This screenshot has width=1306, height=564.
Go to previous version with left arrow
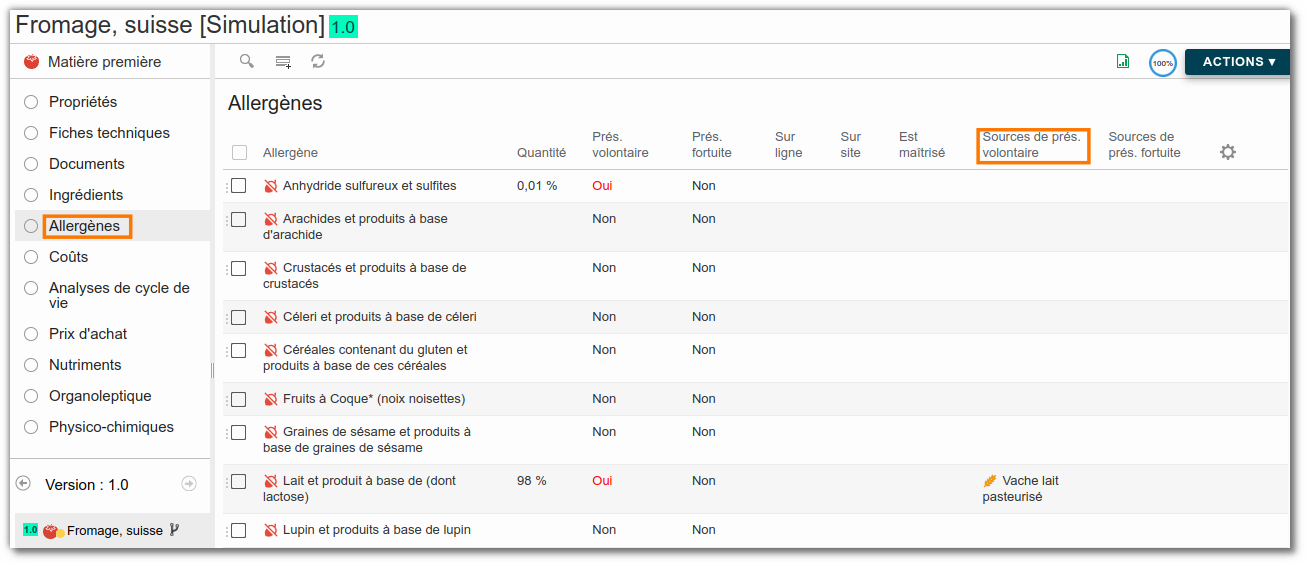[23, 484]
